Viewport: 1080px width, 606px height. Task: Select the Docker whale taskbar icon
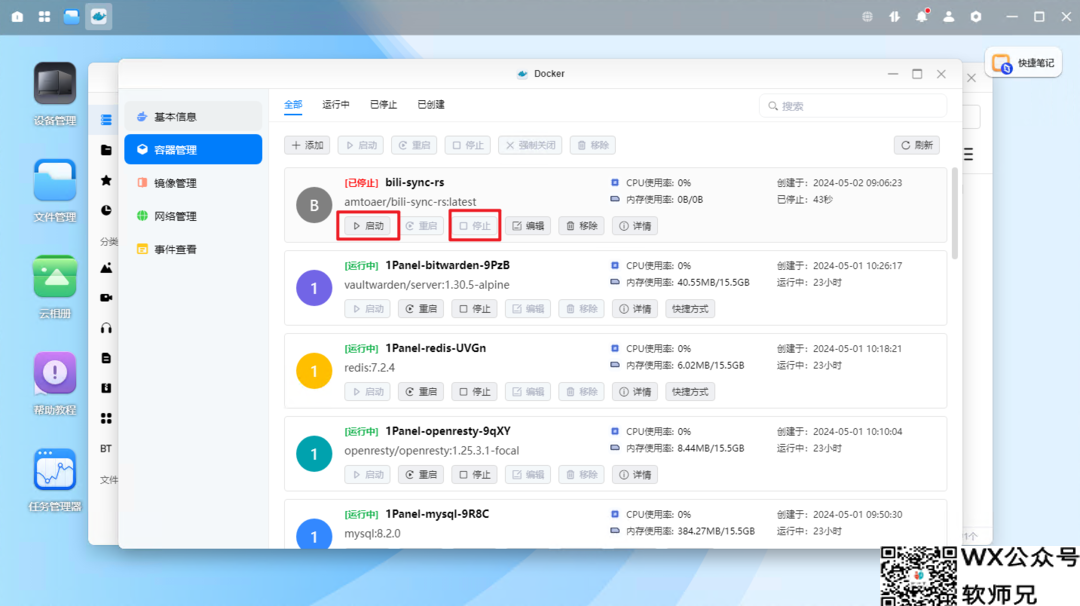98,17
